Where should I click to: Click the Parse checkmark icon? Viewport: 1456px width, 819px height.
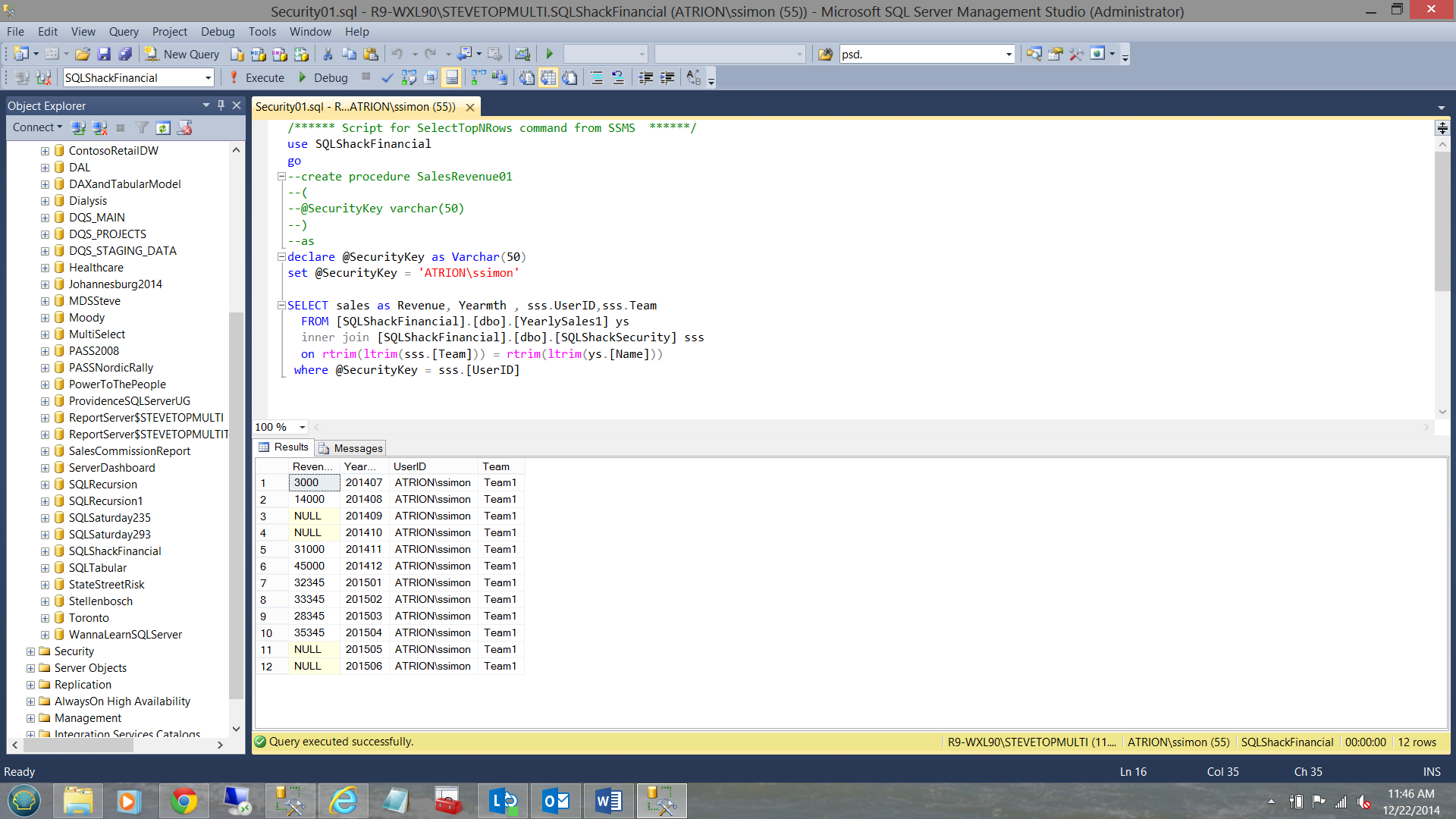[x=388, y=77]
